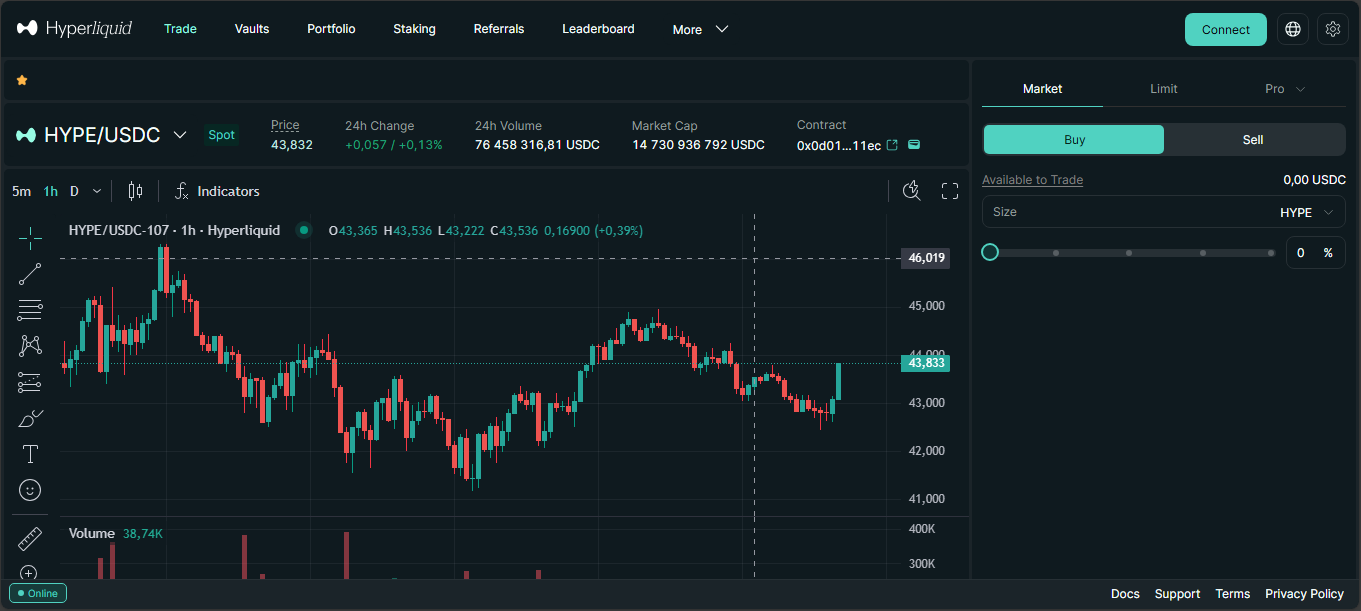Click the 46,019 crosshair price label
The height and width of the screenshot is (611, 1361).
(x=925, y=258)
